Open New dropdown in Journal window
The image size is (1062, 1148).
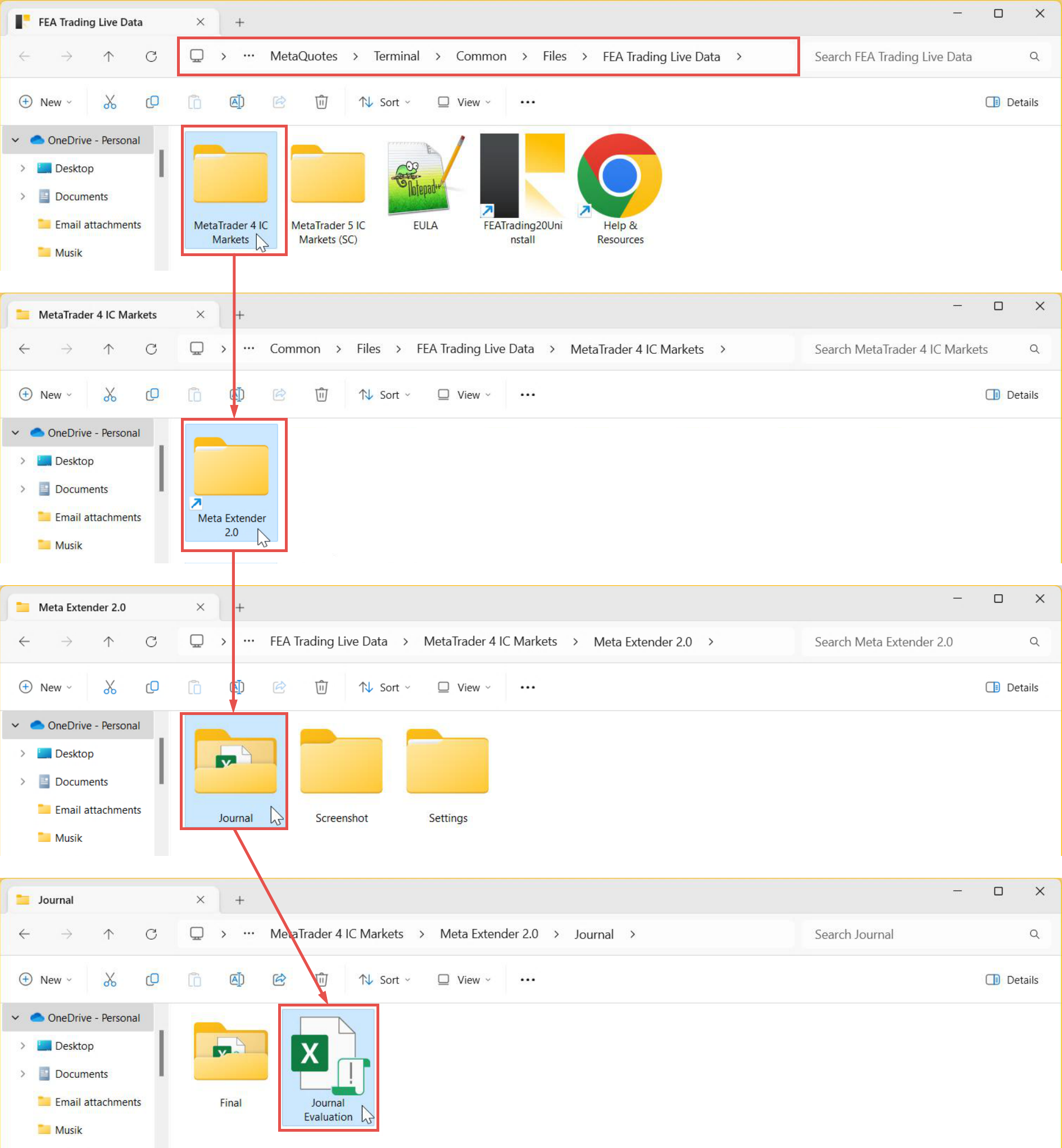point(46,979)
